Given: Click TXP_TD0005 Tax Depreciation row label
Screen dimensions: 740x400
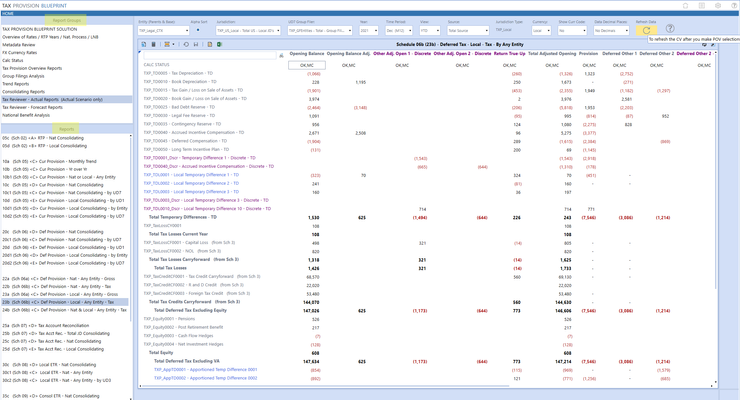Looking at the screenshot, I should tap(178, 73).
